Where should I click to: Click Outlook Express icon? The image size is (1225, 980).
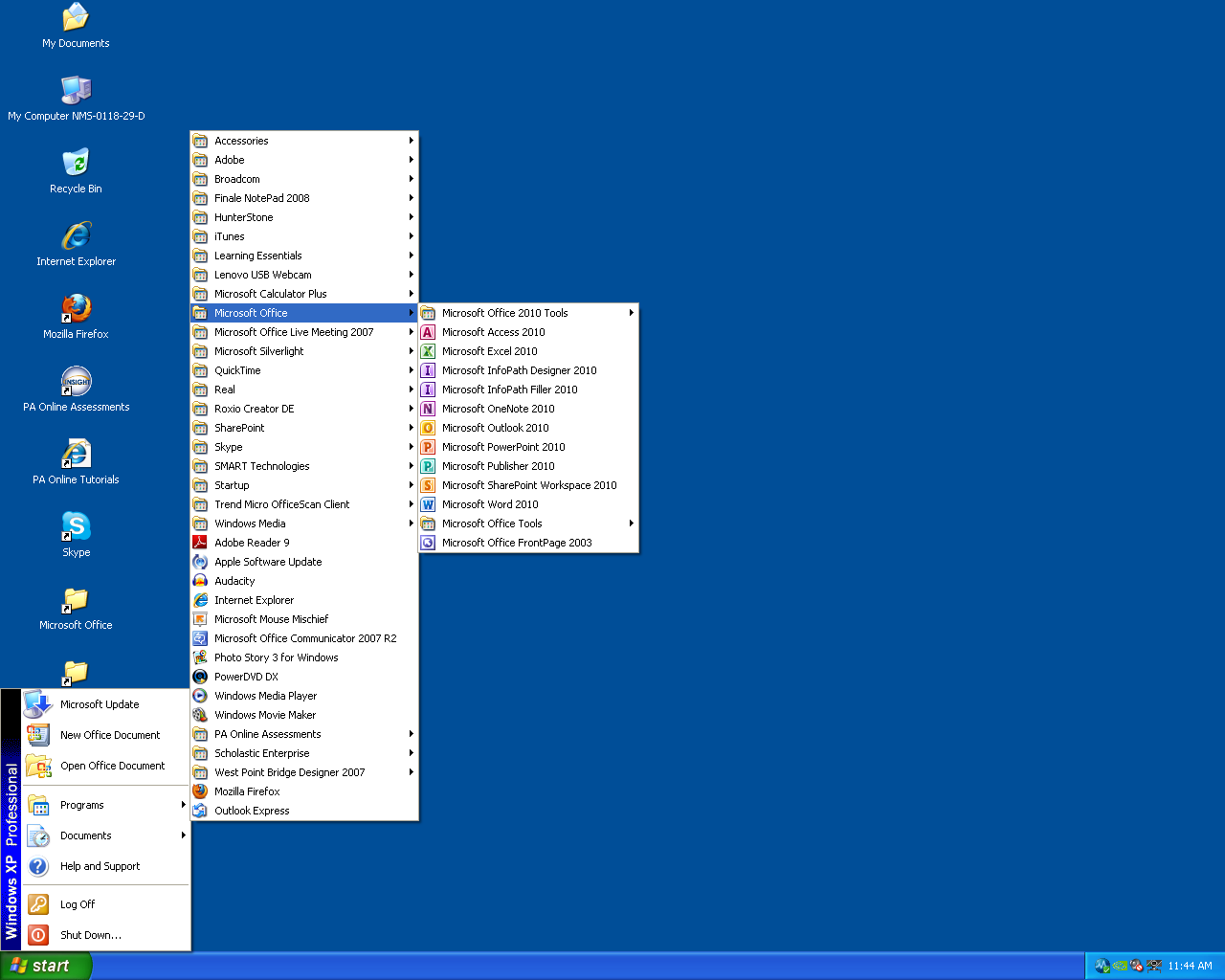[200, 811]
